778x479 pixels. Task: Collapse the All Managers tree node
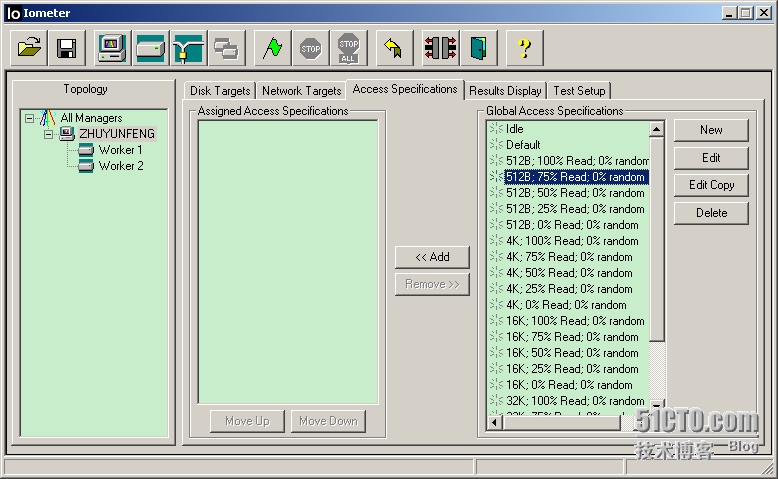point(30,118)
